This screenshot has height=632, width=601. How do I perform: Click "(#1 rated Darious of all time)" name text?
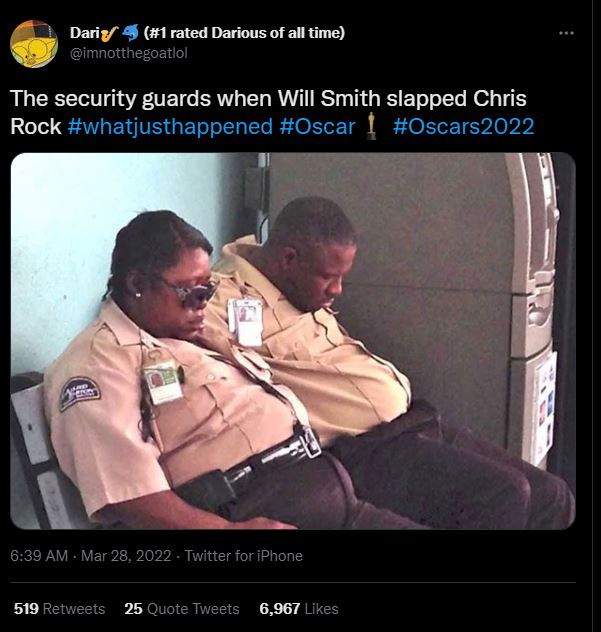click(x=244, y=33)
